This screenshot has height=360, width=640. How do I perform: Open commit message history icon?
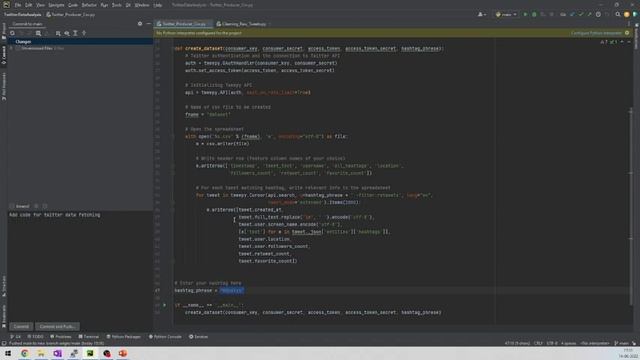[44, 207]
